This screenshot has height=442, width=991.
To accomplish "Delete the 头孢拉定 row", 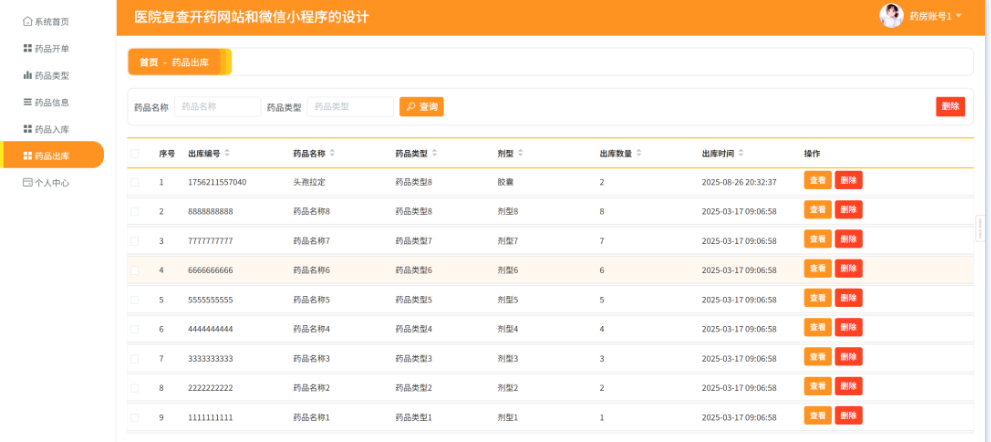I will tap(848, 180).
